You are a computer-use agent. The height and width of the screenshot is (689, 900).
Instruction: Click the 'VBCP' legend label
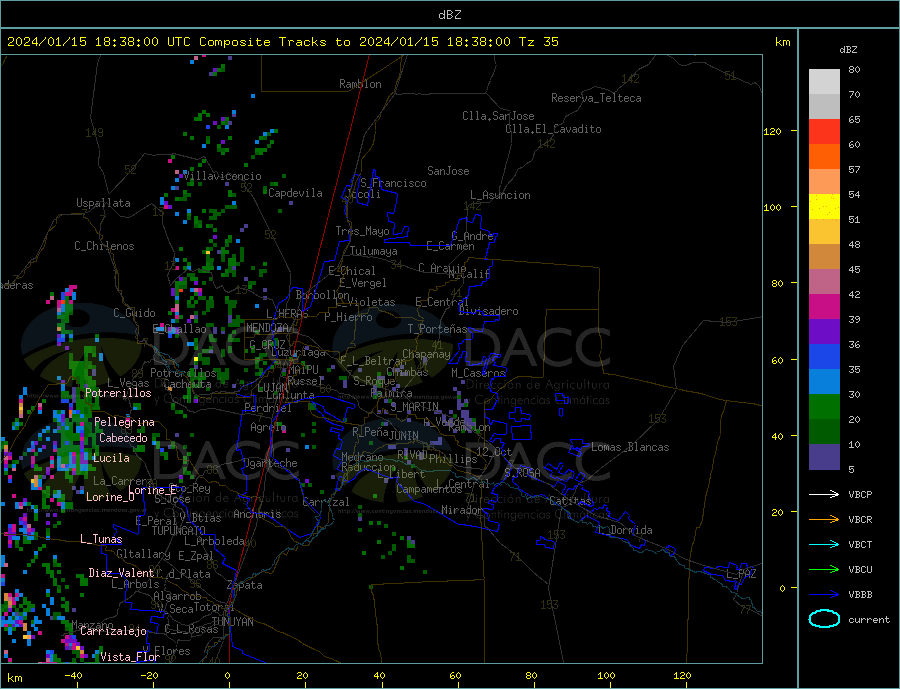tap(860, 494)
